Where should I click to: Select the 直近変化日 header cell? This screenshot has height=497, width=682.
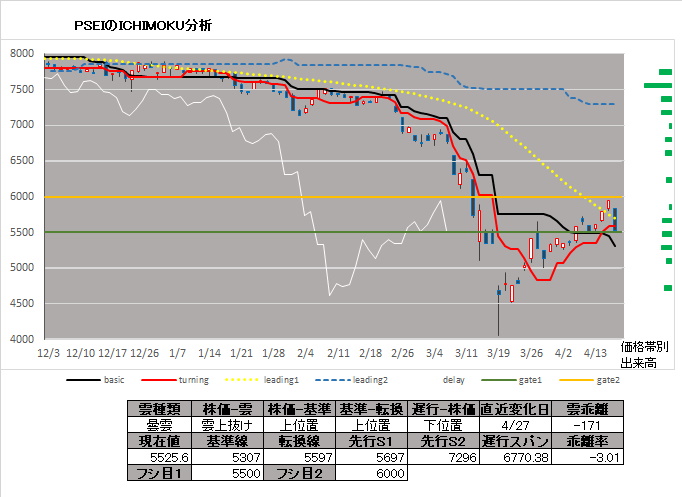point(515,409)
